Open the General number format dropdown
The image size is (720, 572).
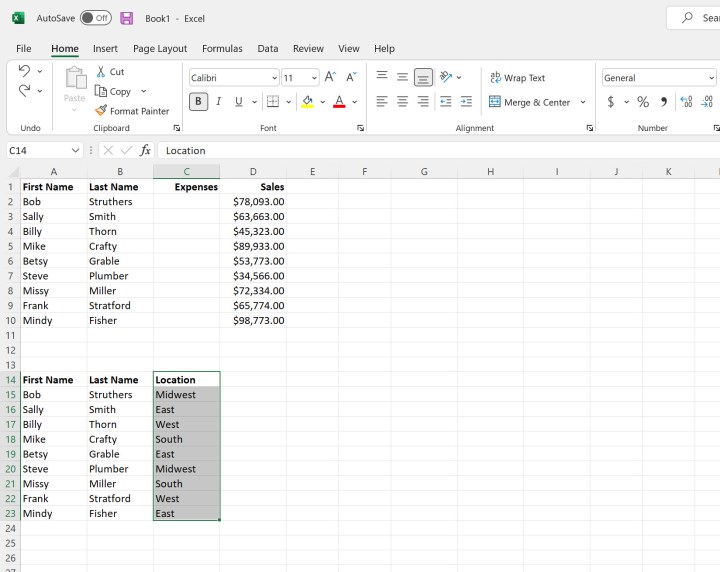[711, 78]
